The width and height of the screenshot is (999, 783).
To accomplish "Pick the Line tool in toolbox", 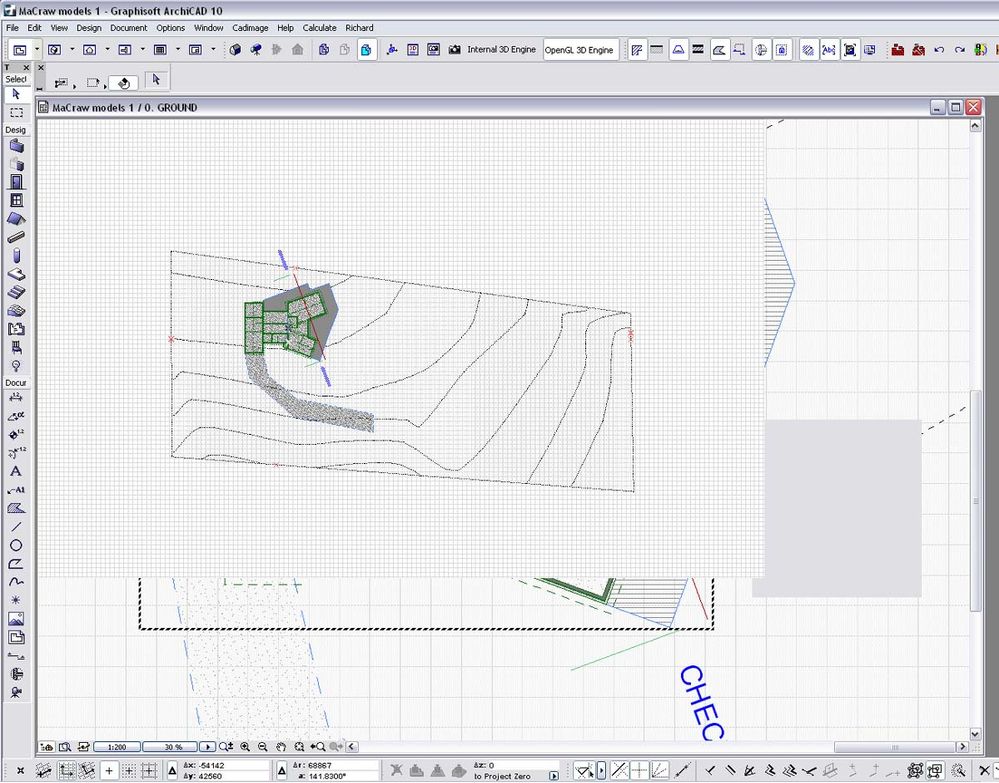I will pyautogui.click(x=16, y=526).
